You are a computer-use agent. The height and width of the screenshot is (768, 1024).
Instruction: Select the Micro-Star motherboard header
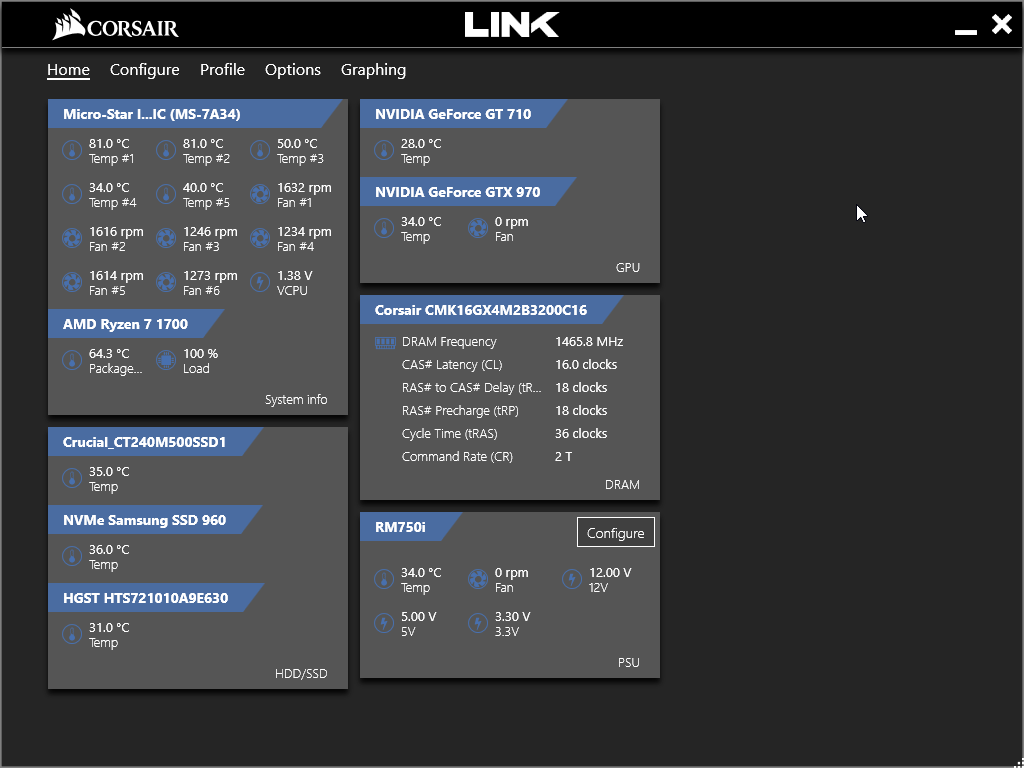coord(195,114)
